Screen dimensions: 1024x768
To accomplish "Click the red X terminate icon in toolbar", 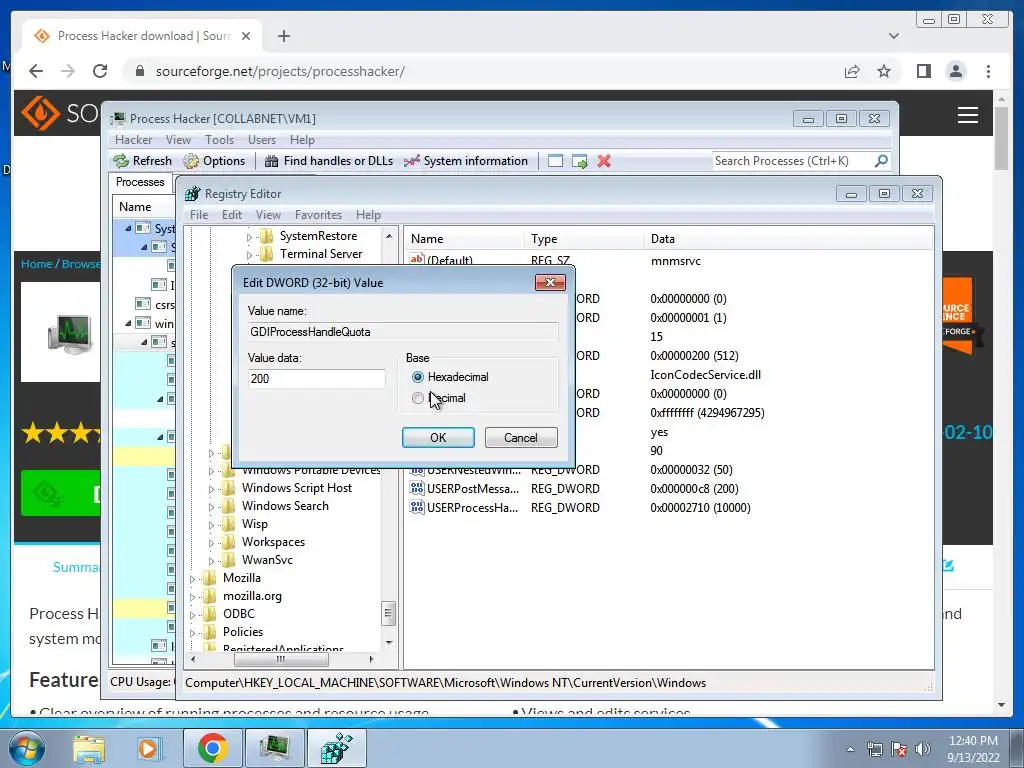I will point(604,161).
